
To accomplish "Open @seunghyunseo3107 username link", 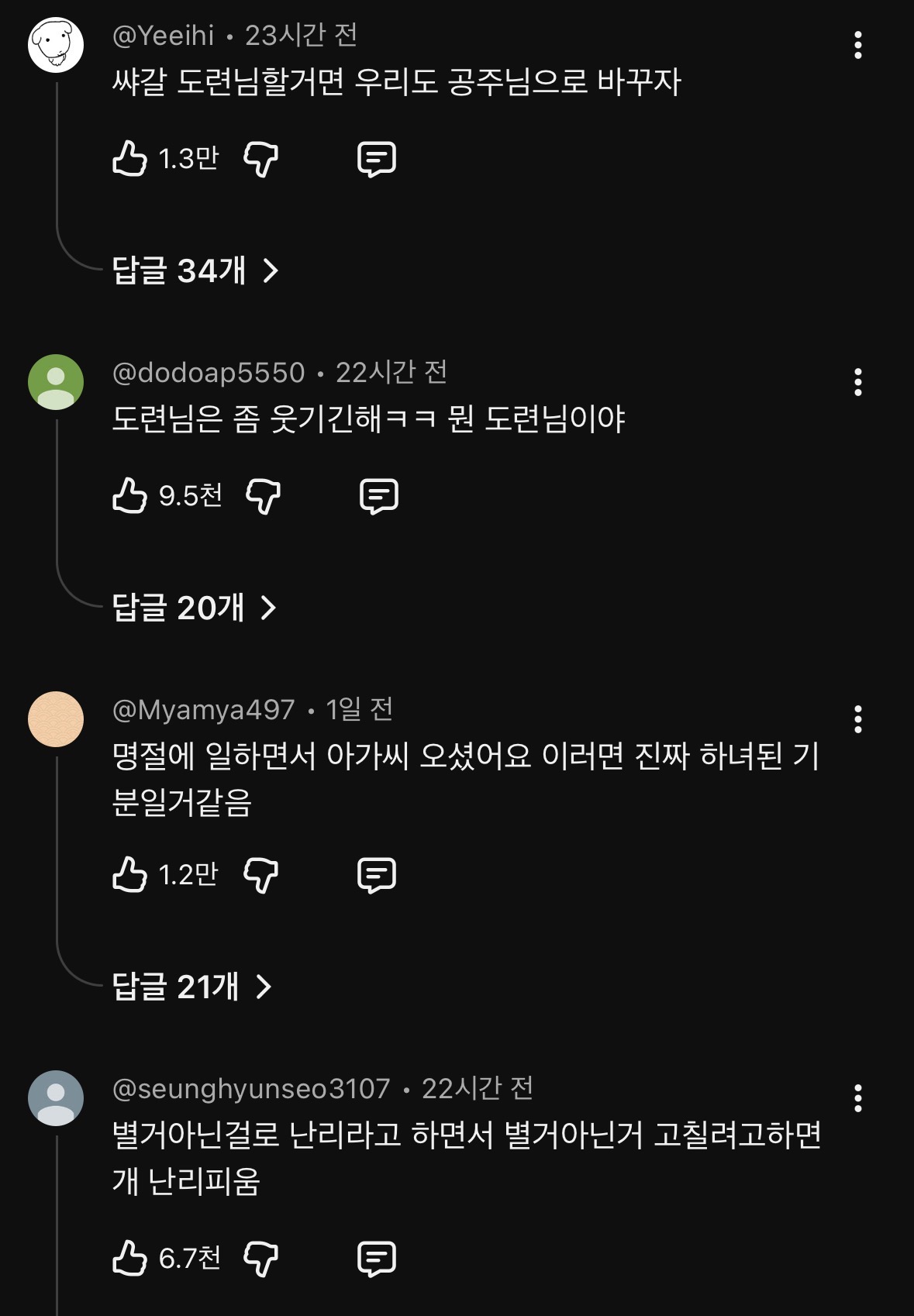I will (x=251, y=1089).
